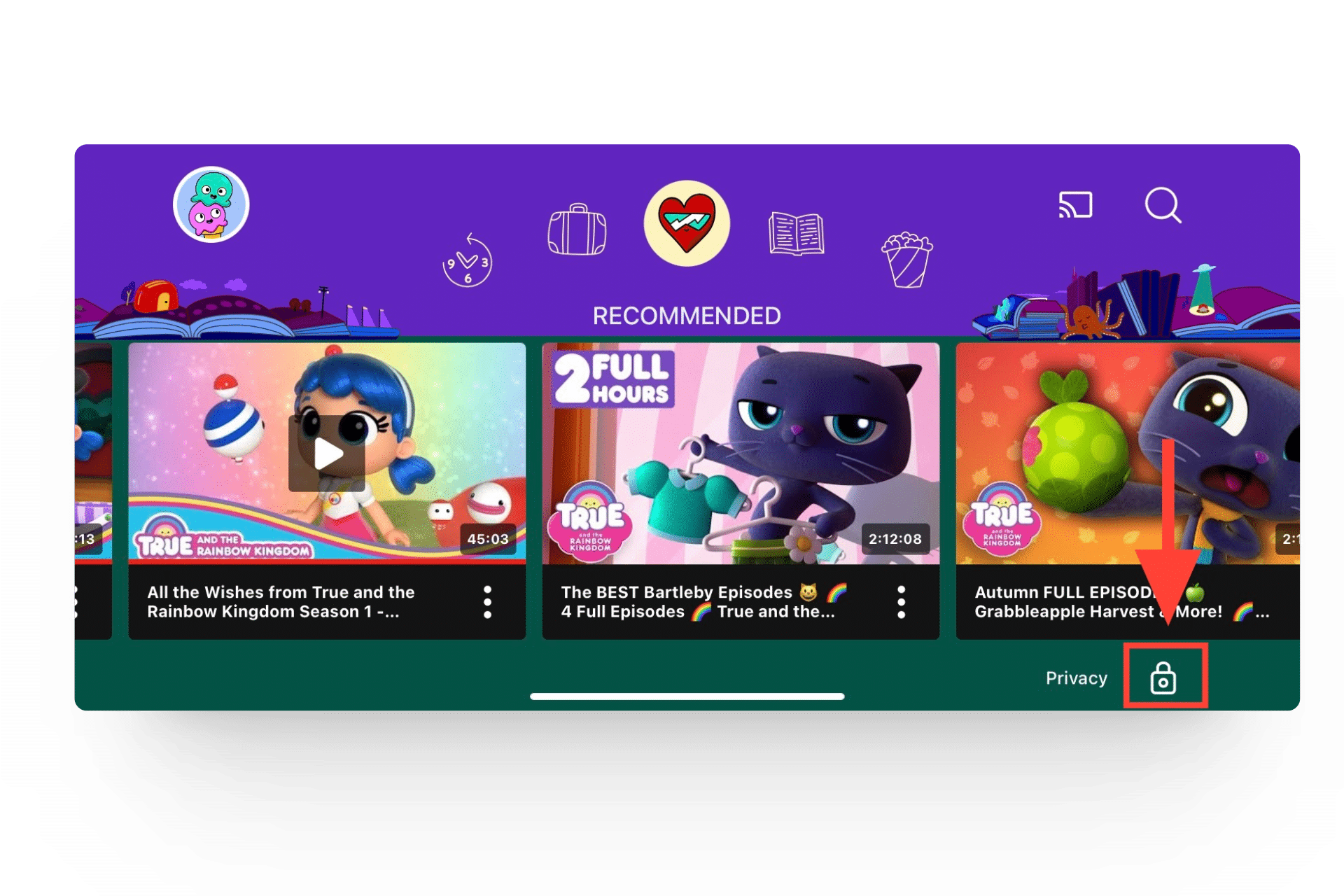
Task: Play the All the Wishes video
Action: (x=327, y=454)
